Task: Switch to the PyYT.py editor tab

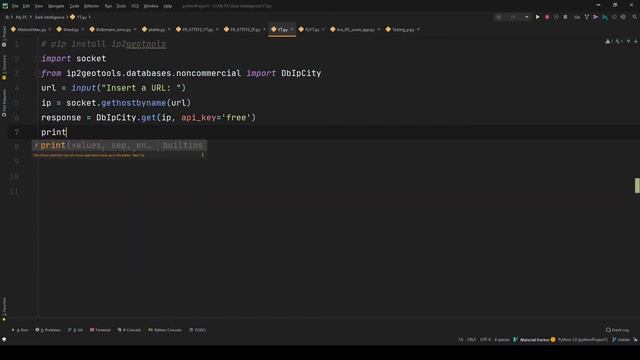Action: pyautogui.click(x=312, y=29)
